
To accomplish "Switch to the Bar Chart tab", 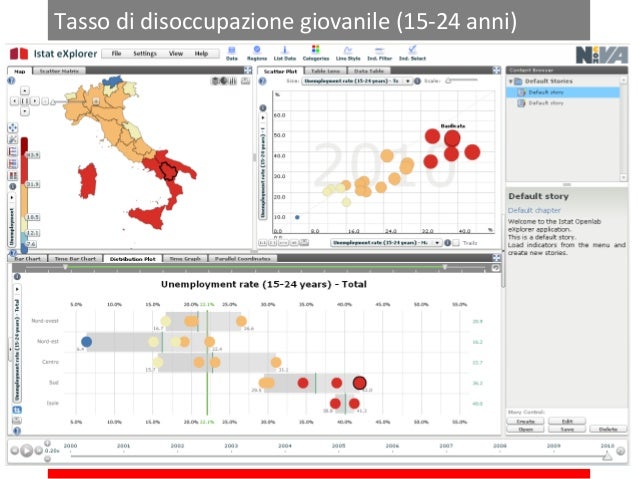I will point(27,259).
